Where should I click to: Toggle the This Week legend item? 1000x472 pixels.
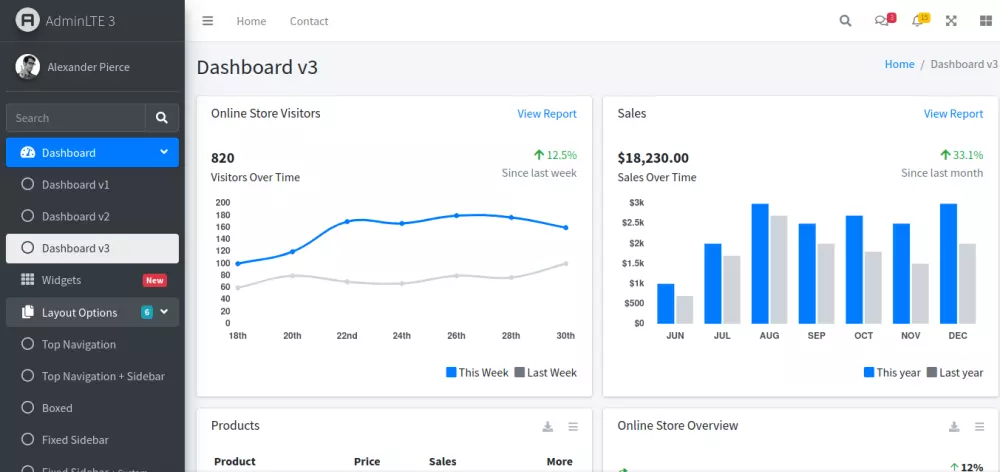click(477, 373)
